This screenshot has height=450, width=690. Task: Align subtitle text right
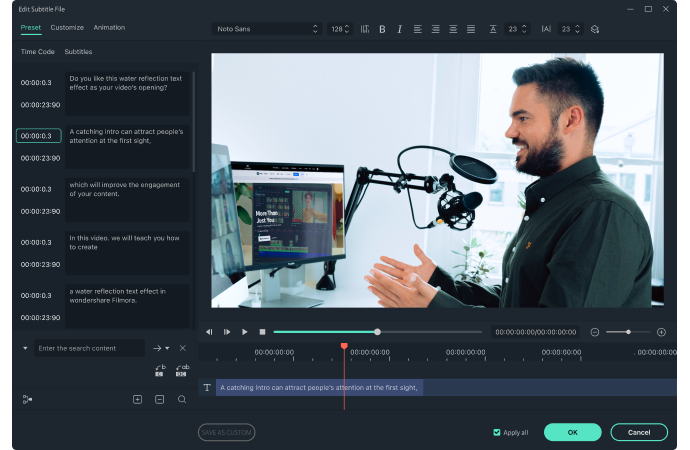435,29
